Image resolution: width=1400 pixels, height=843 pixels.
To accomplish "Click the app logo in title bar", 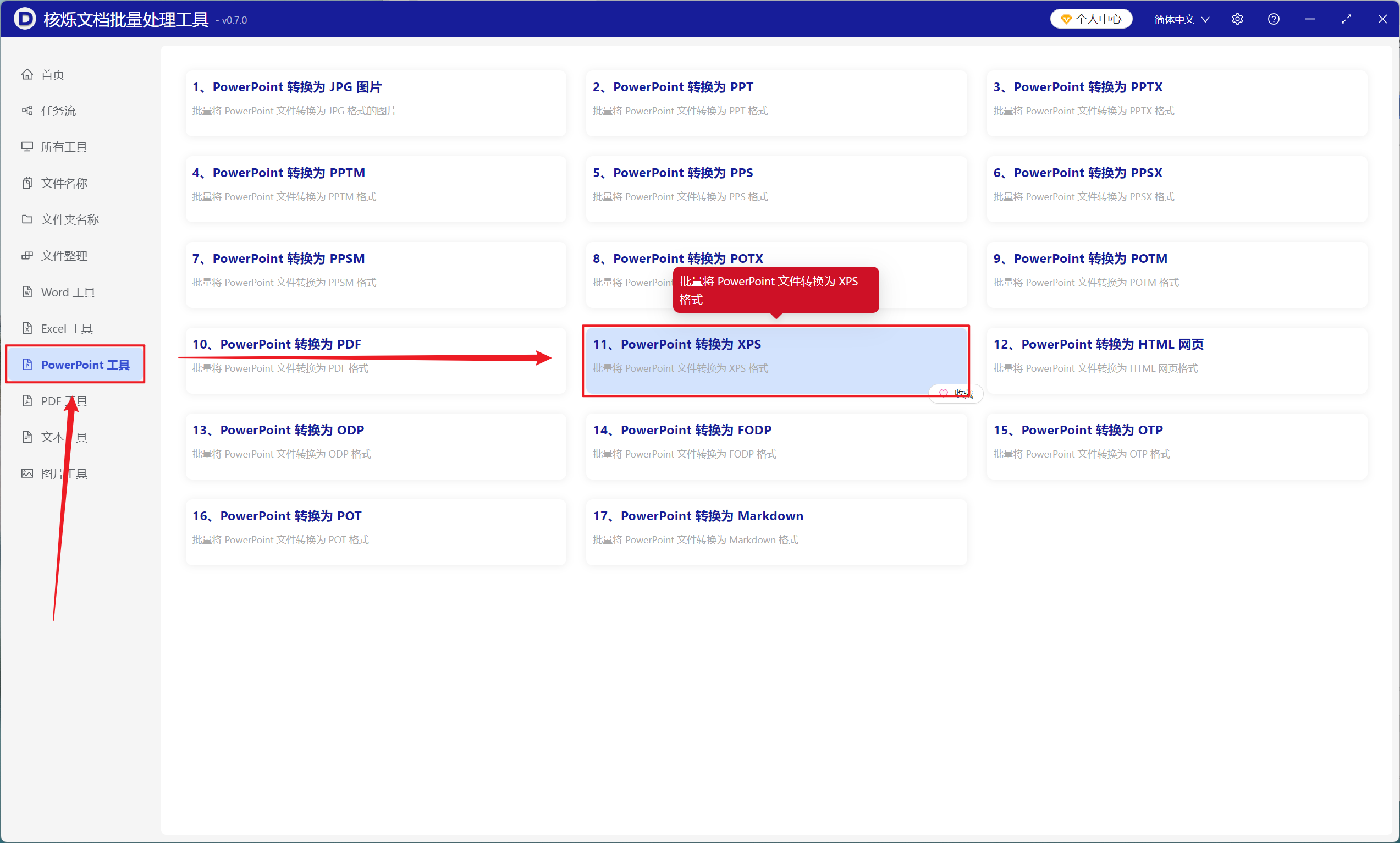I will coord(24,19).
